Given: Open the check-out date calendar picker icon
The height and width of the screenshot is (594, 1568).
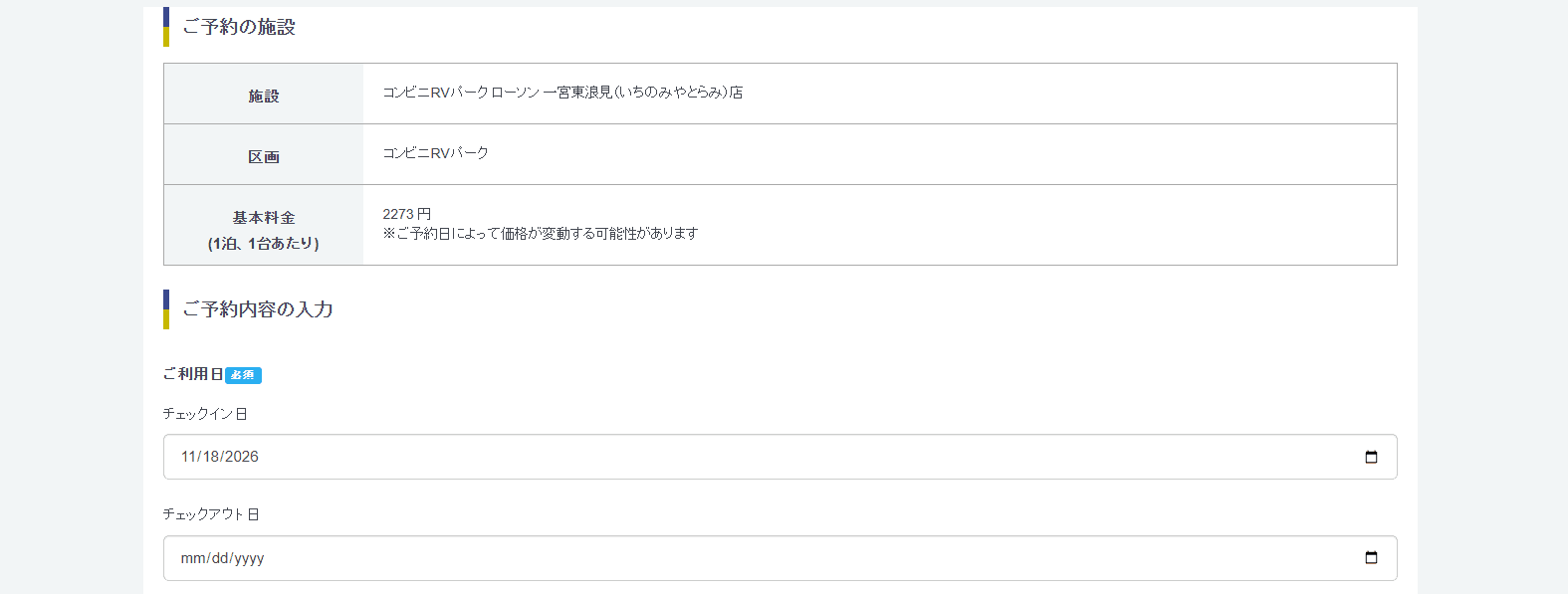Looking at the screenshot, I should point(1371,558).
